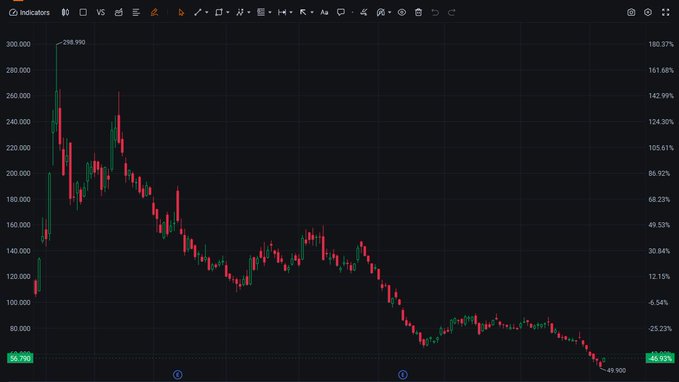Expand the Fibonacci tools dropdown arrow
The image size is (679, 382).
[270, 13]
